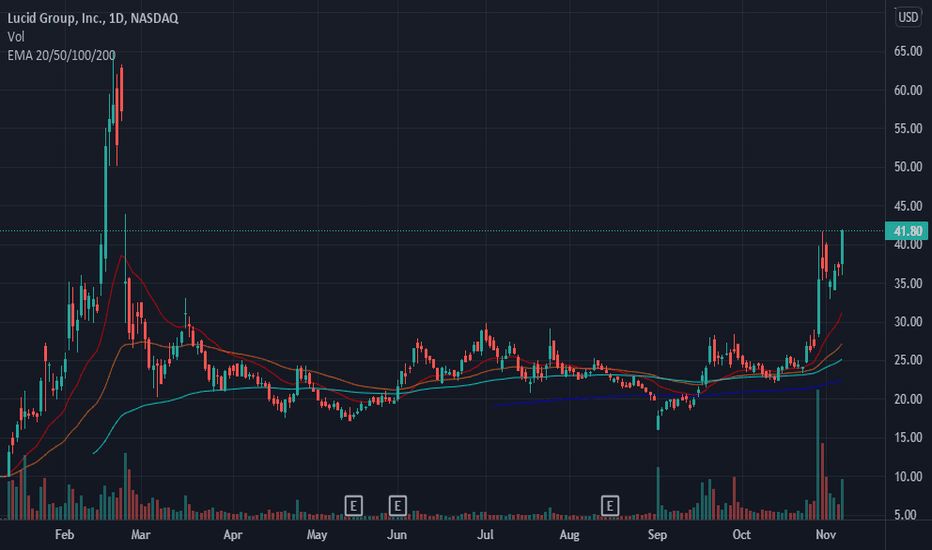Click the 65.00 price axis label

coord(908,52)
